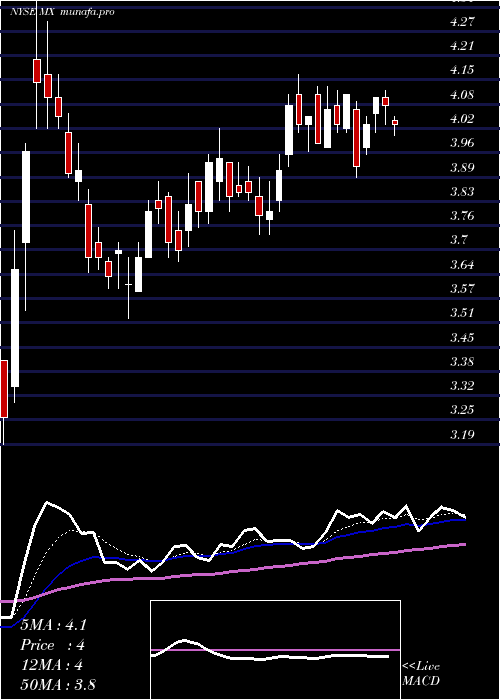Select the 3.32 price axis label
This screenshot has width=500, height=700.
coord(462,385)
